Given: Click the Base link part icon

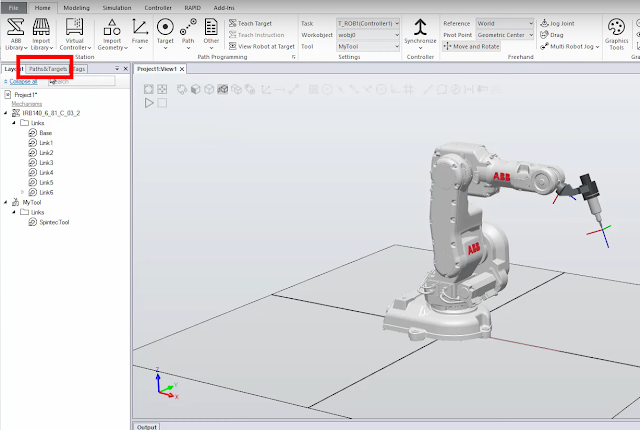Looking at the screenshot, I should pos(33,133).
